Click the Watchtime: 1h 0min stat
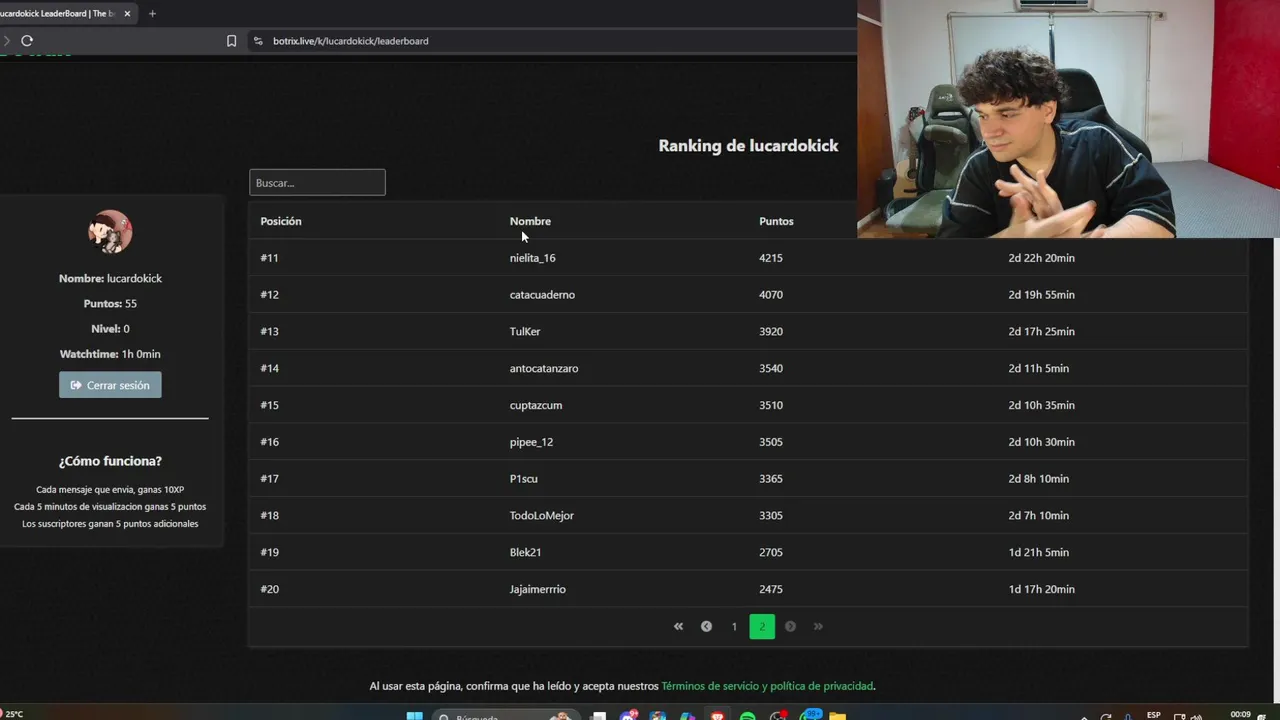This screenshot has height=720, width=1280. click(x=110, y=354)
